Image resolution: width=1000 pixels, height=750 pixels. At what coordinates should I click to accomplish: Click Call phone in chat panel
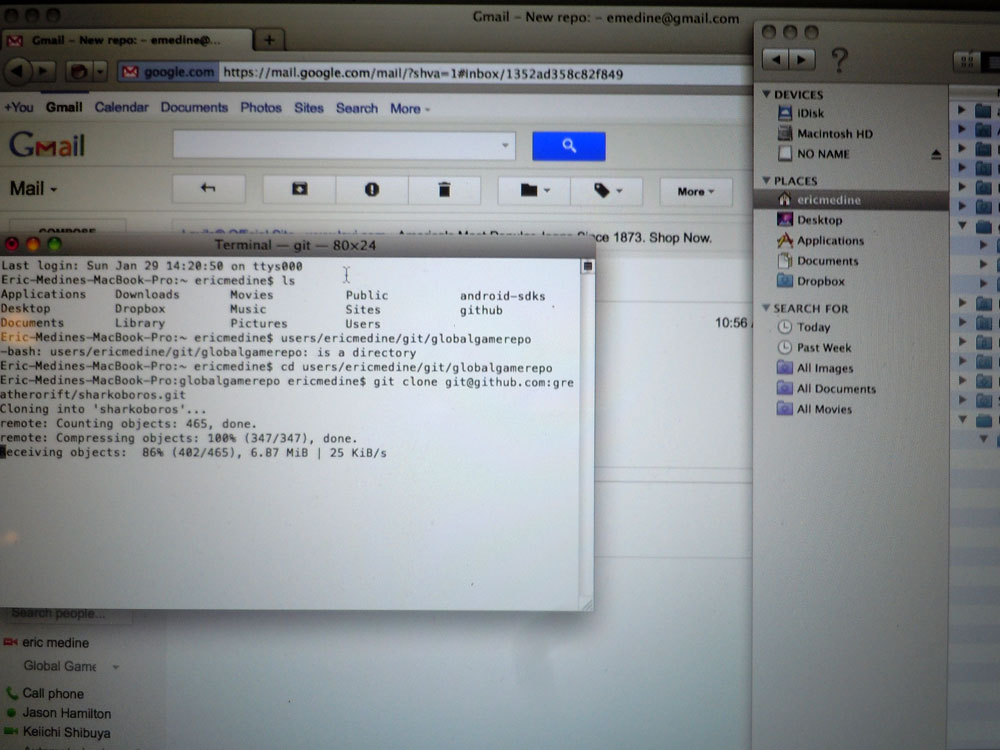click(x=53, y=693)
